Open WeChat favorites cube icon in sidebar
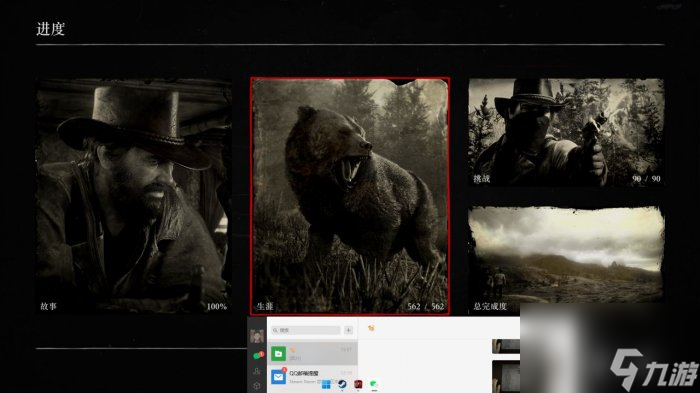This screenshot has width=700, height=393. point(257,385)
